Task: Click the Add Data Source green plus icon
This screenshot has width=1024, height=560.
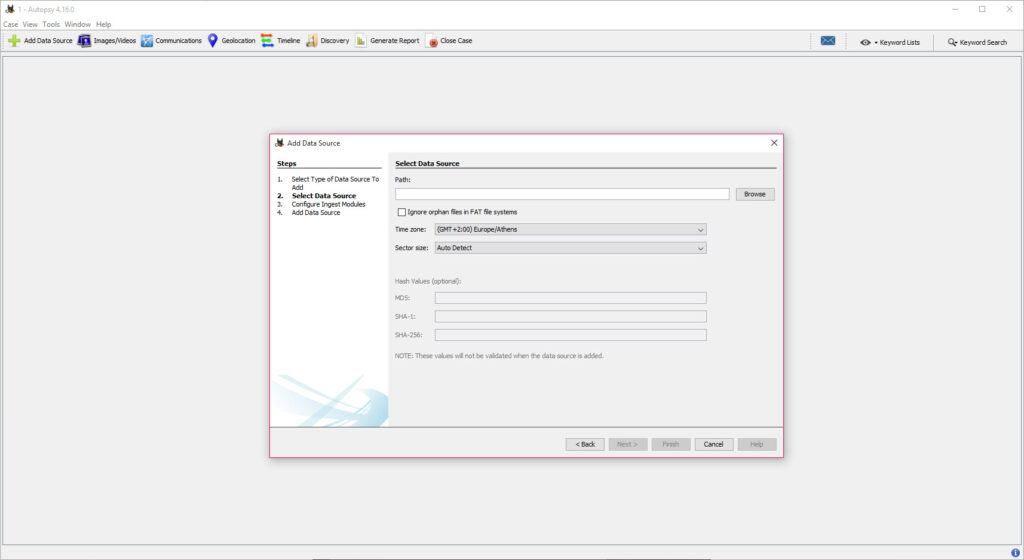Action: 14,40
